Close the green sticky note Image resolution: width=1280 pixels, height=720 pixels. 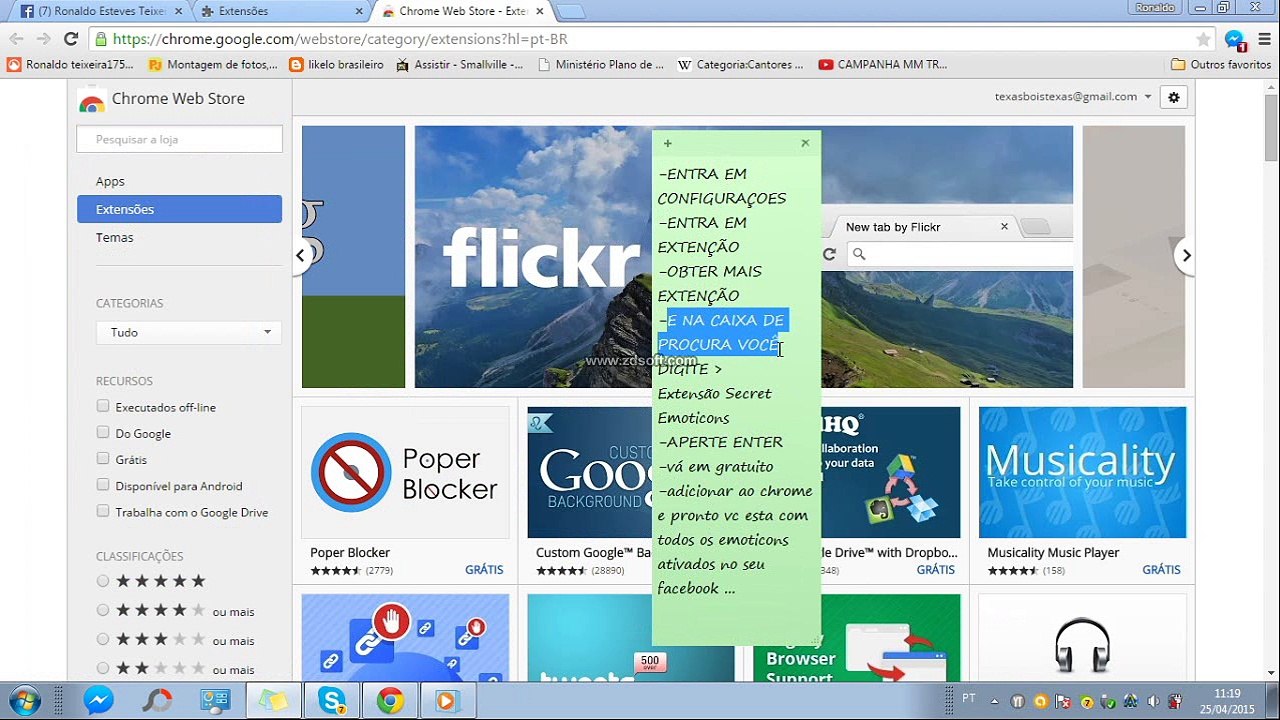(x=805, y=143)
